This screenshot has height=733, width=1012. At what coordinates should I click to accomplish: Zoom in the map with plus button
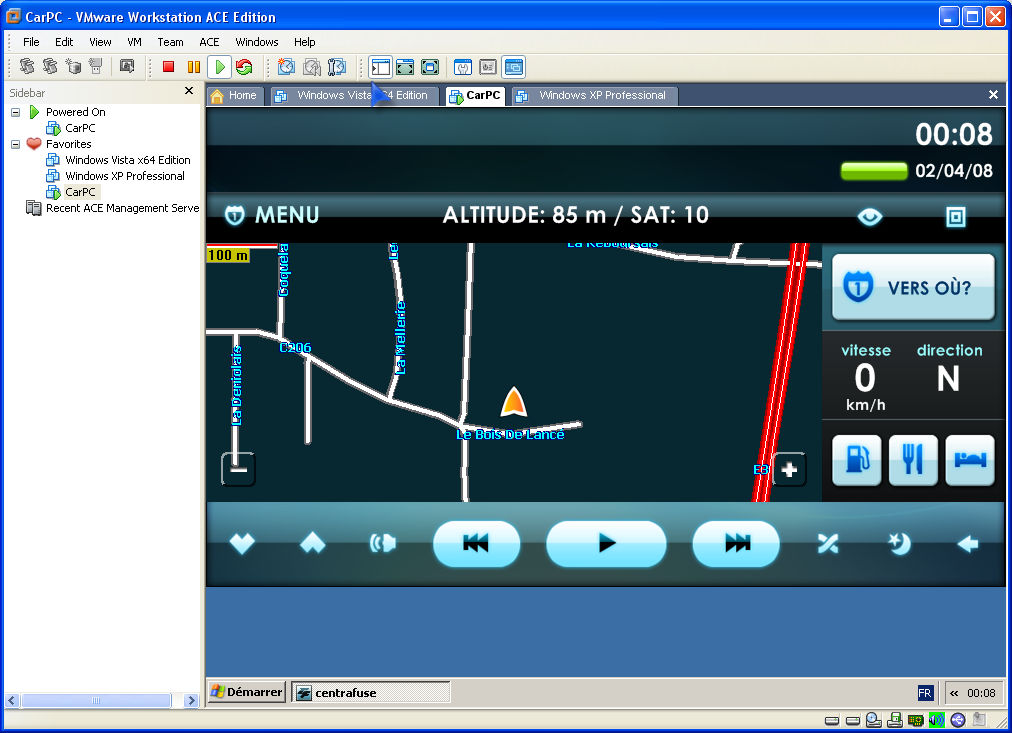point(789,468)
